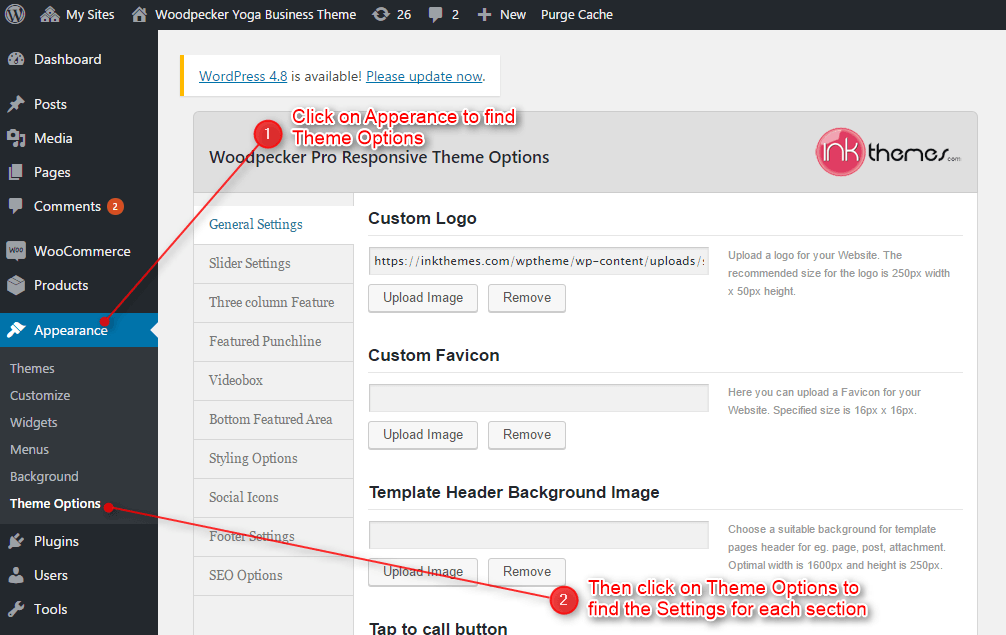Click the Products box icon
1006x635 pixels.
coord(16,285)
